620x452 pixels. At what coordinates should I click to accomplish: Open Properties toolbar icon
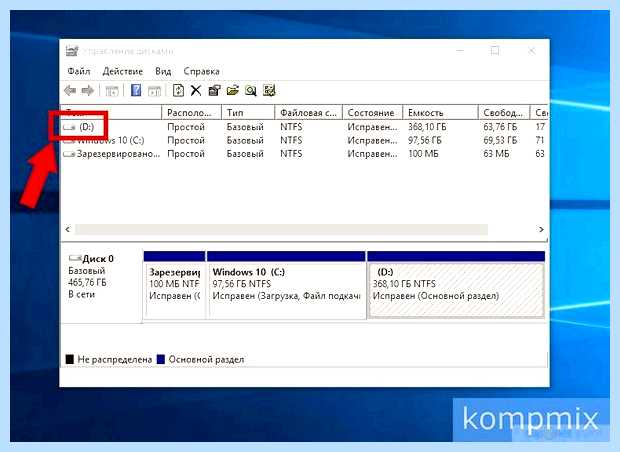point(214,91)
